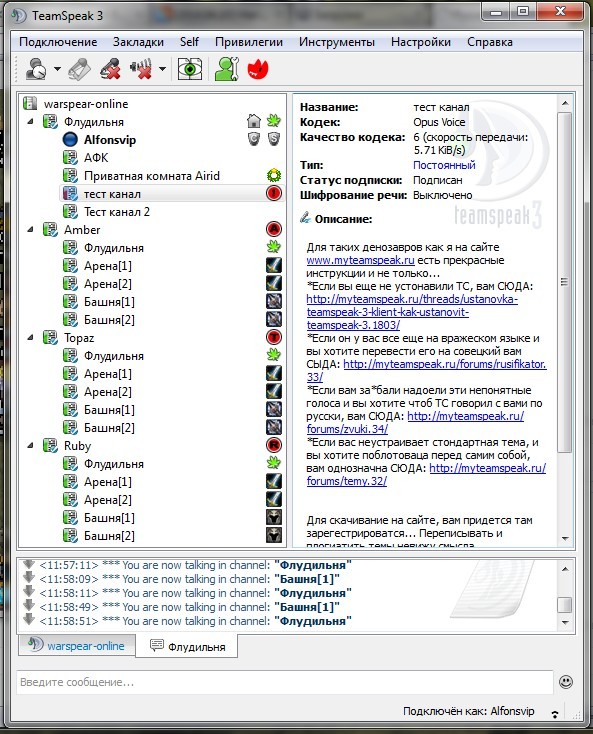Click the tower icon on Amber Башня[2]

click(274, 319)
